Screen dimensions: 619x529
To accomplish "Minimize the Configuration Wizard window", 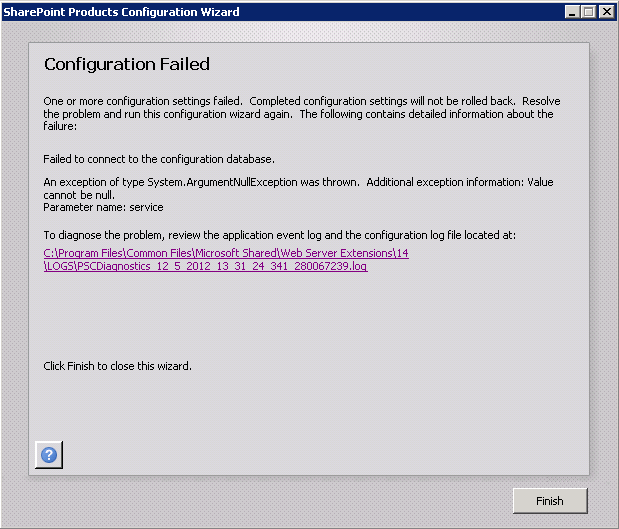I will [572, 12].
